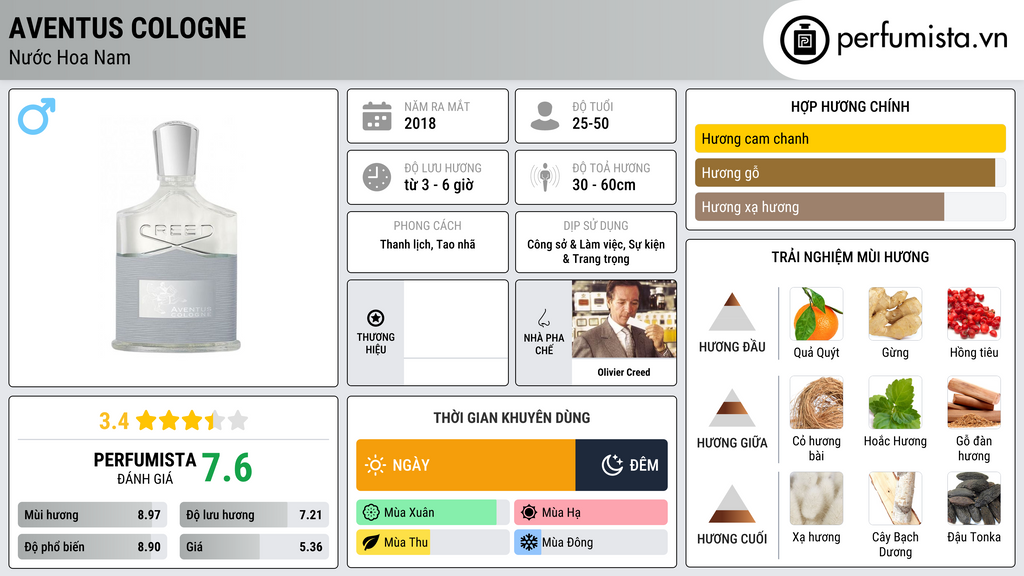Open the Olivier Creed perfumer photo

tap(624, 319)
